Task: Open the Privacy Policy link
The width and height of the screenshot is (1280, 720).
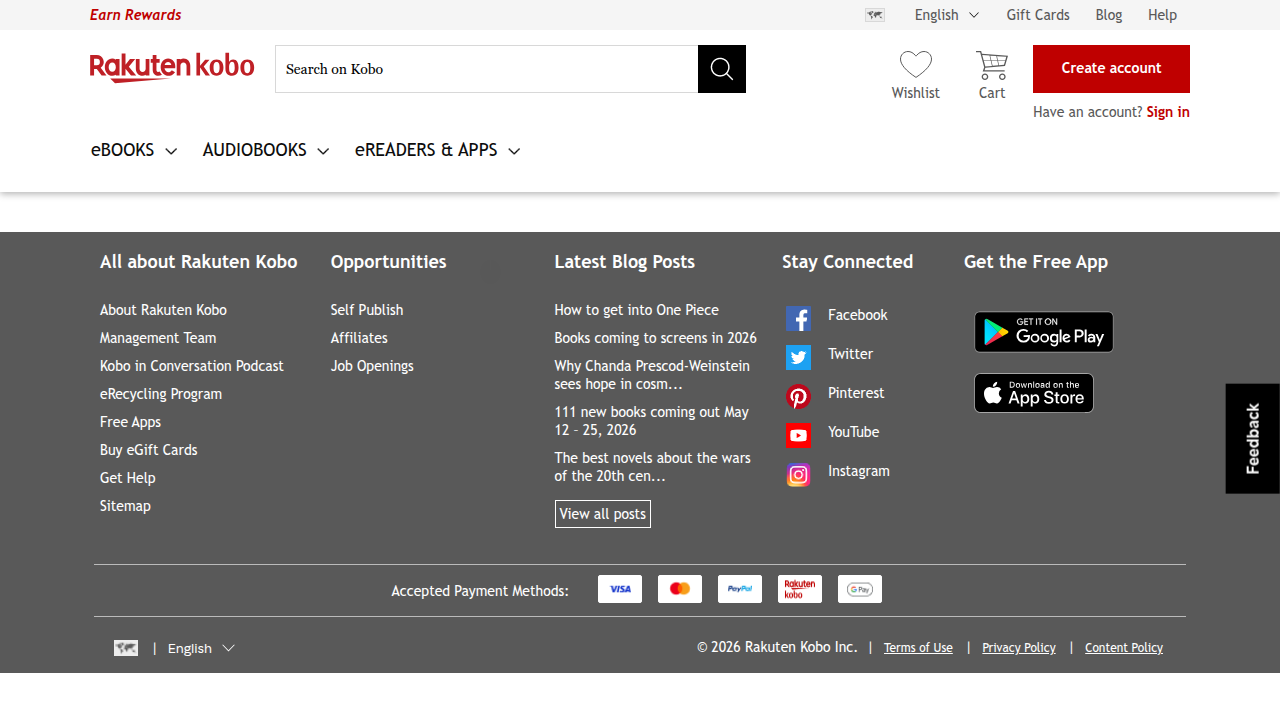Action: 1019,648
